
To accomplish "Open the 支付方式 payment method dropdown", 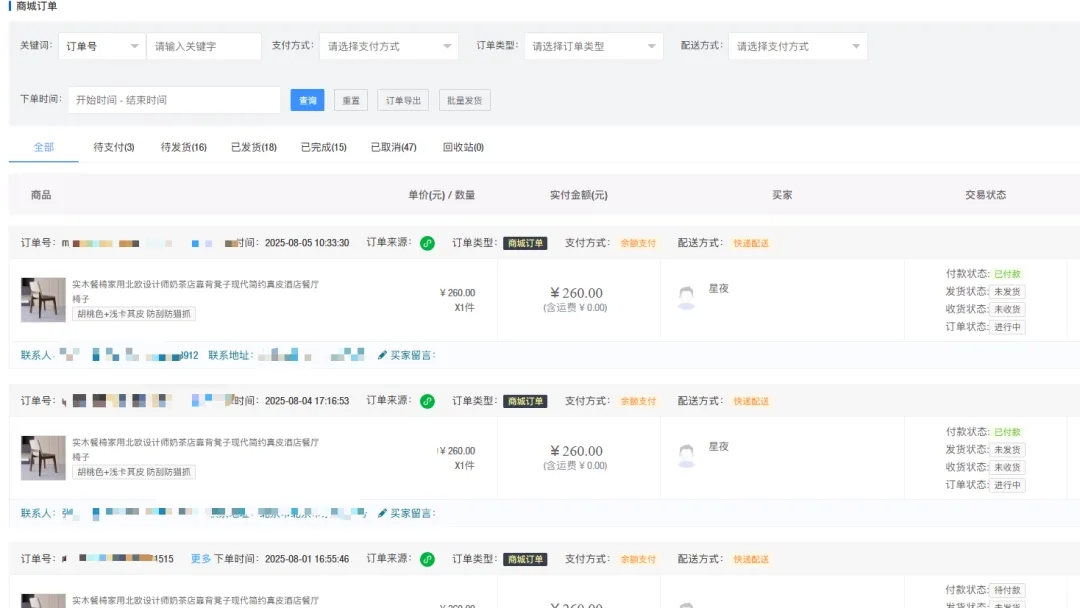I will coord(388,46).
